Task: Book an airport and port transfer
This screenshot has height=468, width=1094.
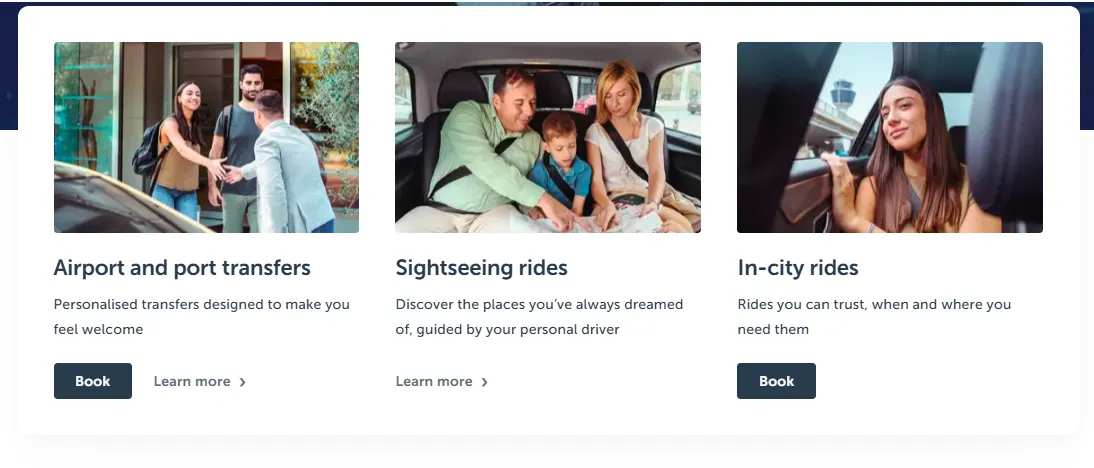Action: tap(93, 381)
